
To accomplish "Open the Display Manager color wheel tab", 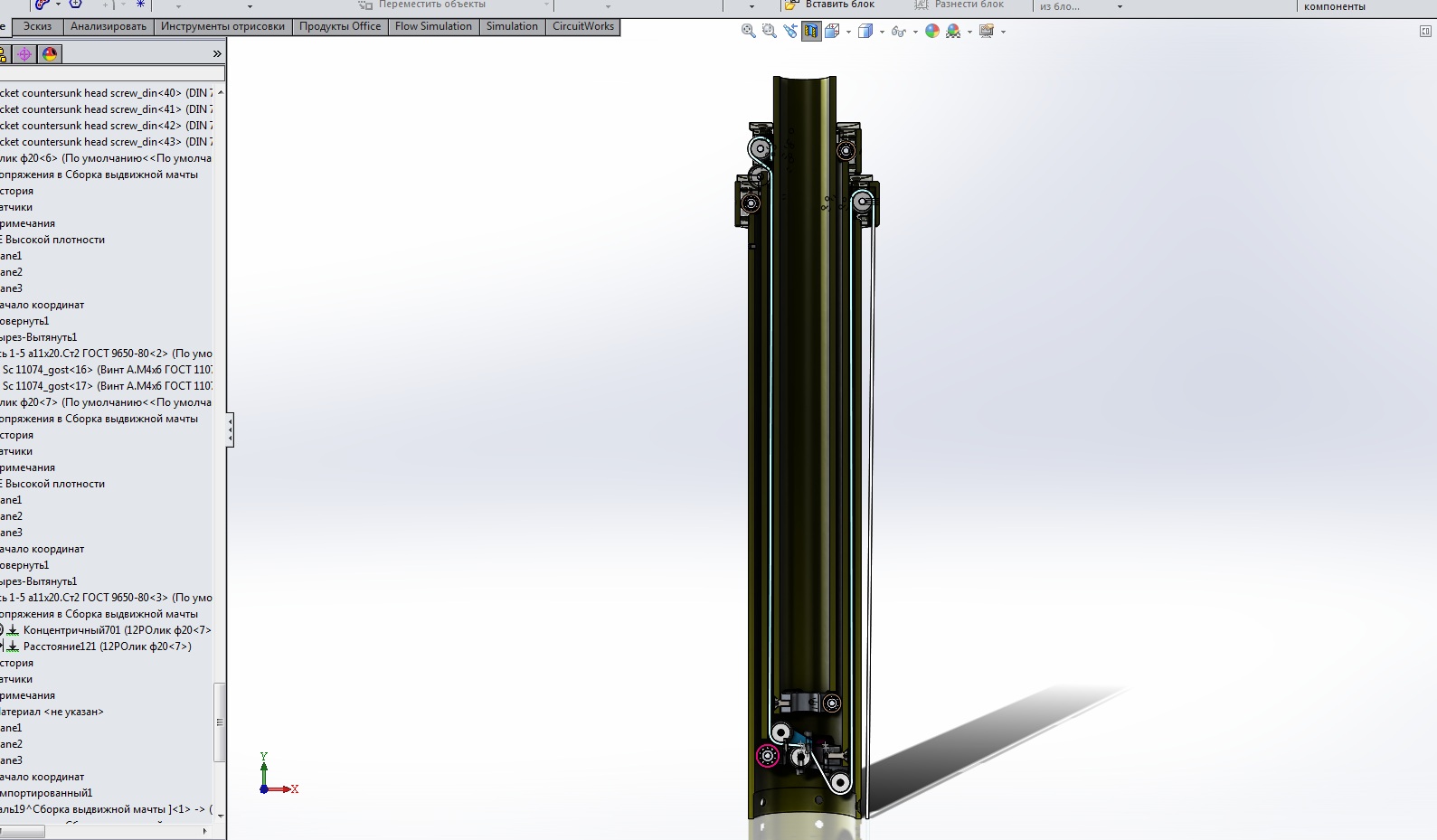I will click(50, 54).
